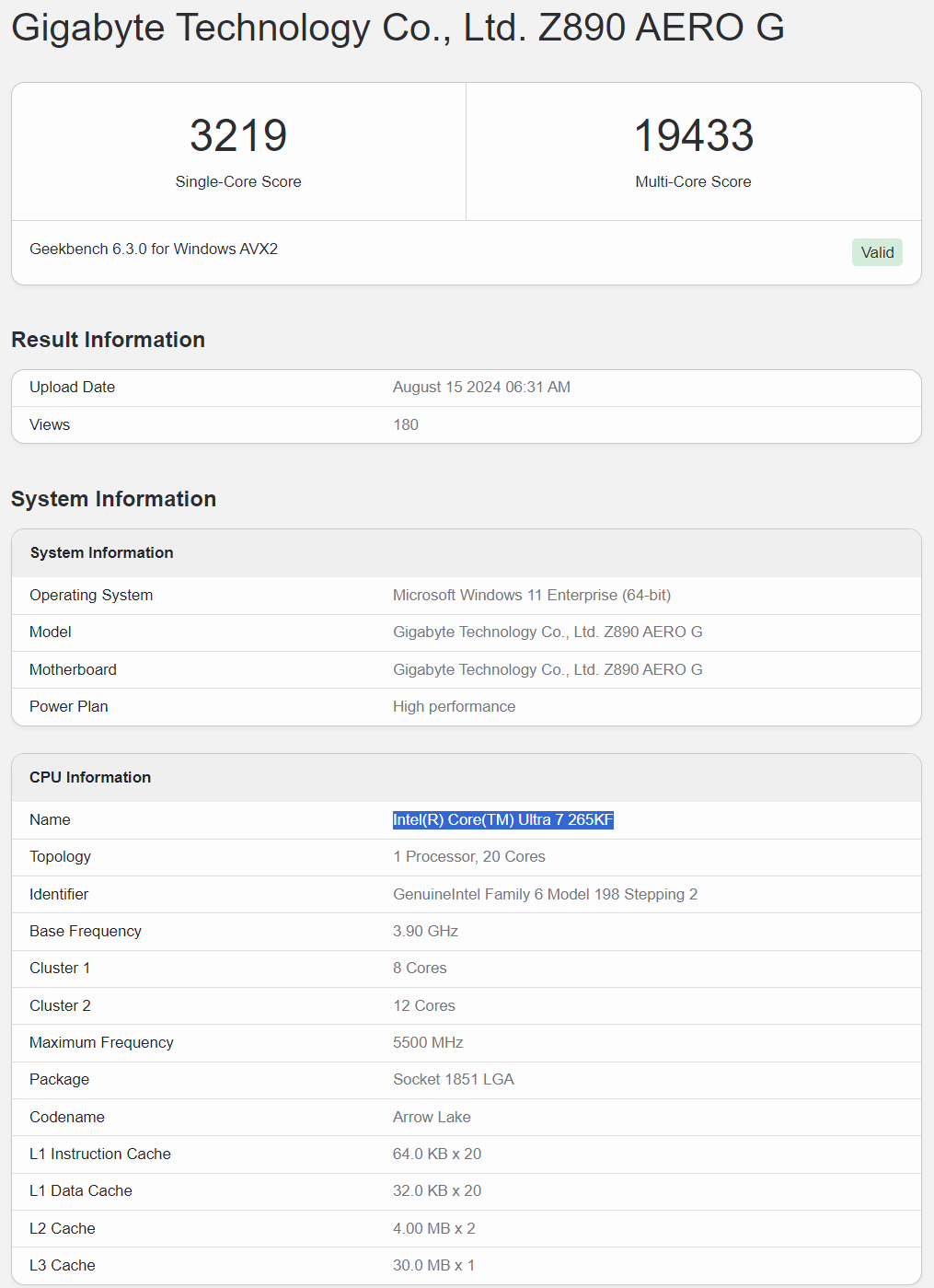Image resolution: width=934 pixels, height=1288 pixels.
Task: Click the Single-Core Score value 3219
Action: [238, 135]
